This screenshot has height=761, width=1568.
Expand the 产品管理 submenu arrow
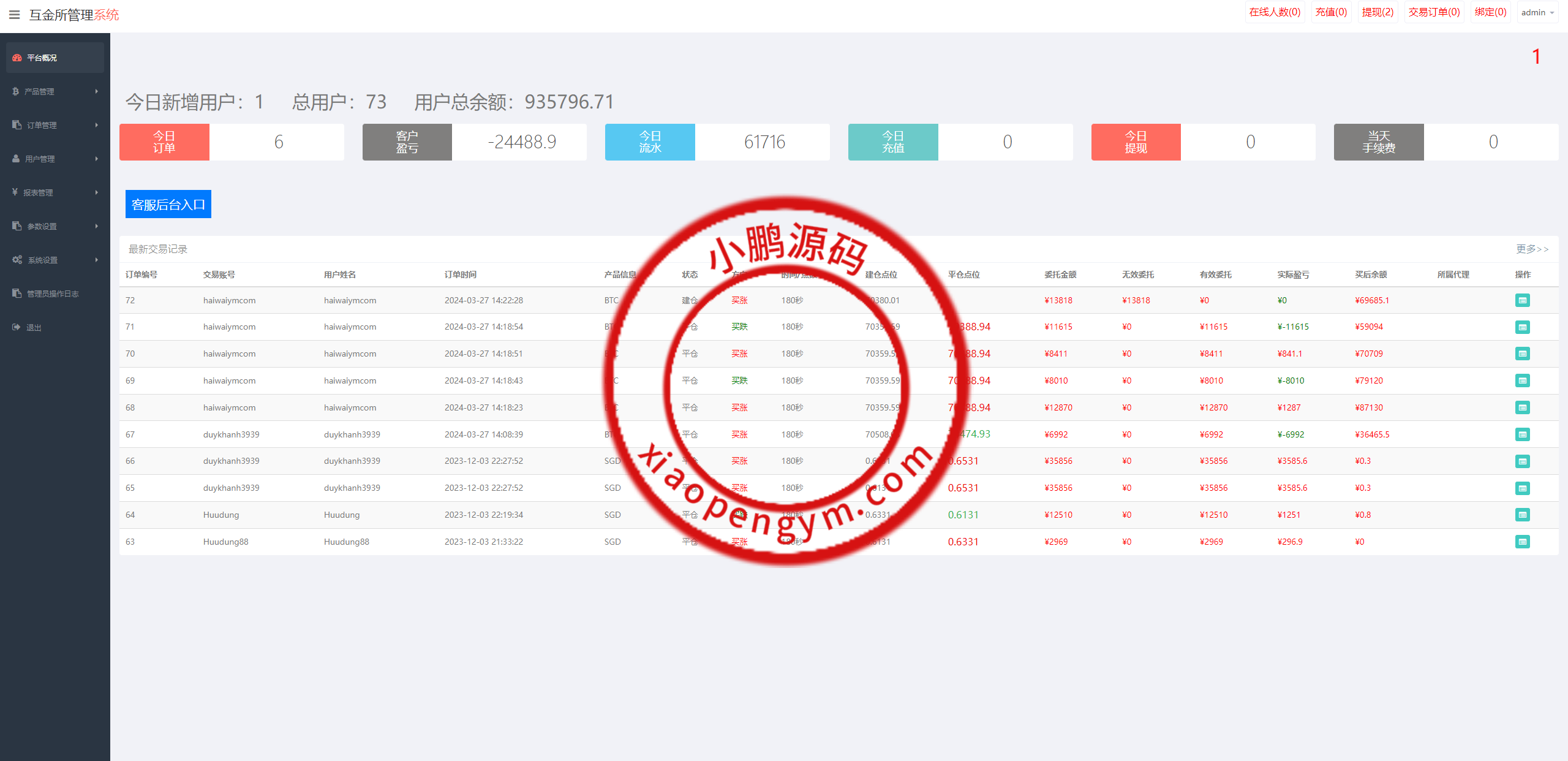pos(97,91)
